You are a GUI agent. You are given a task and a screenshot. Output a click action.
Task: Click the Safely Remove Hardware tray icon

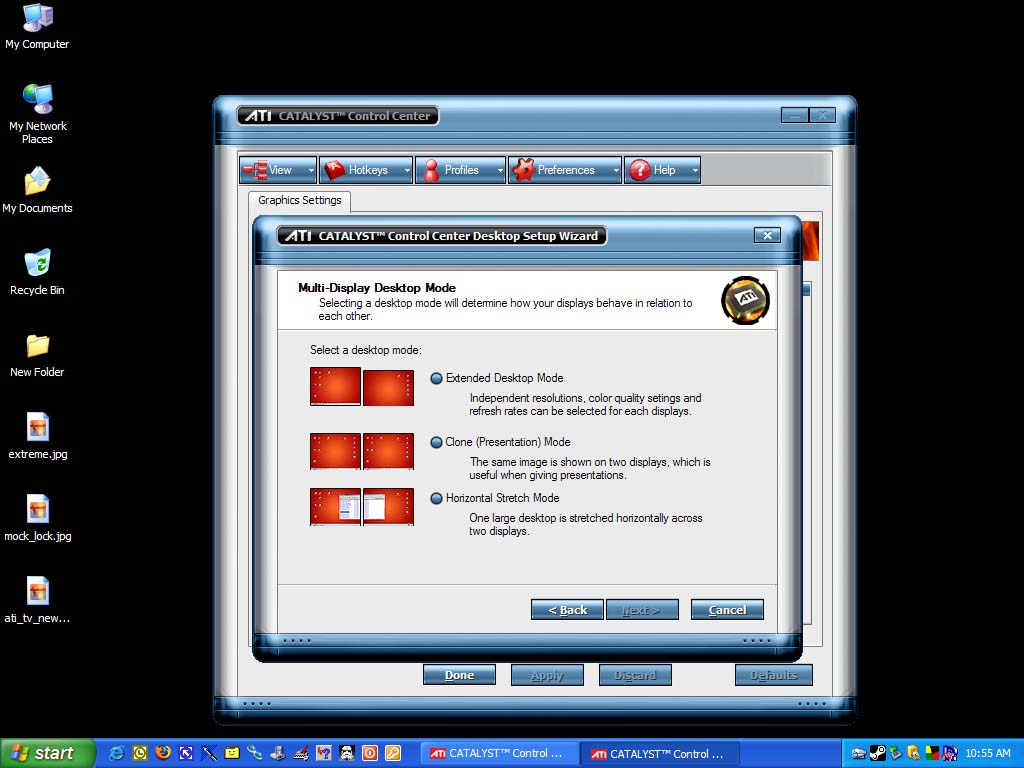[895, 754]
